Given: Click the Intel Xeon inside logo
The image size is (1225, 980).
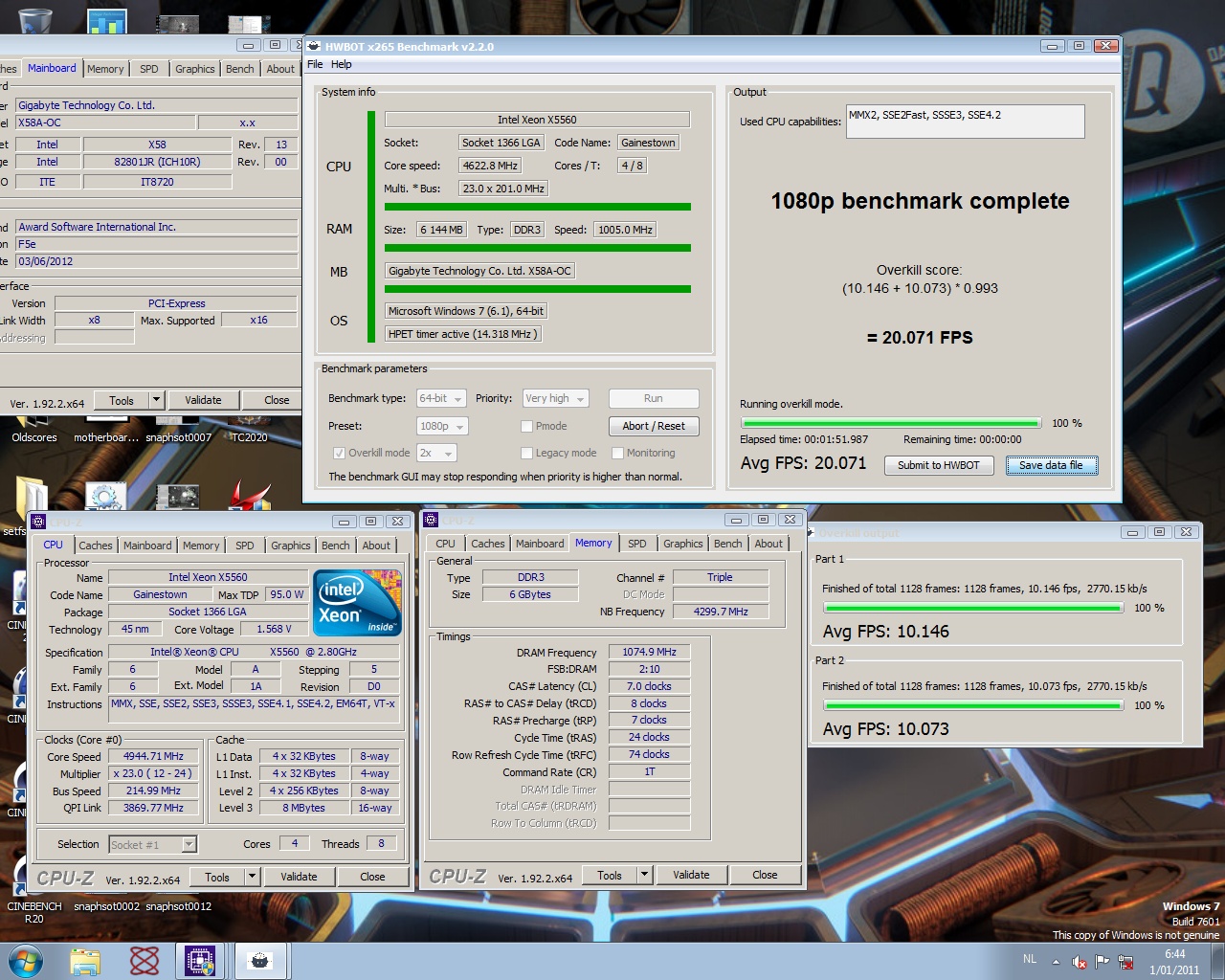Looking at the screenshot, I should [358, 604].
